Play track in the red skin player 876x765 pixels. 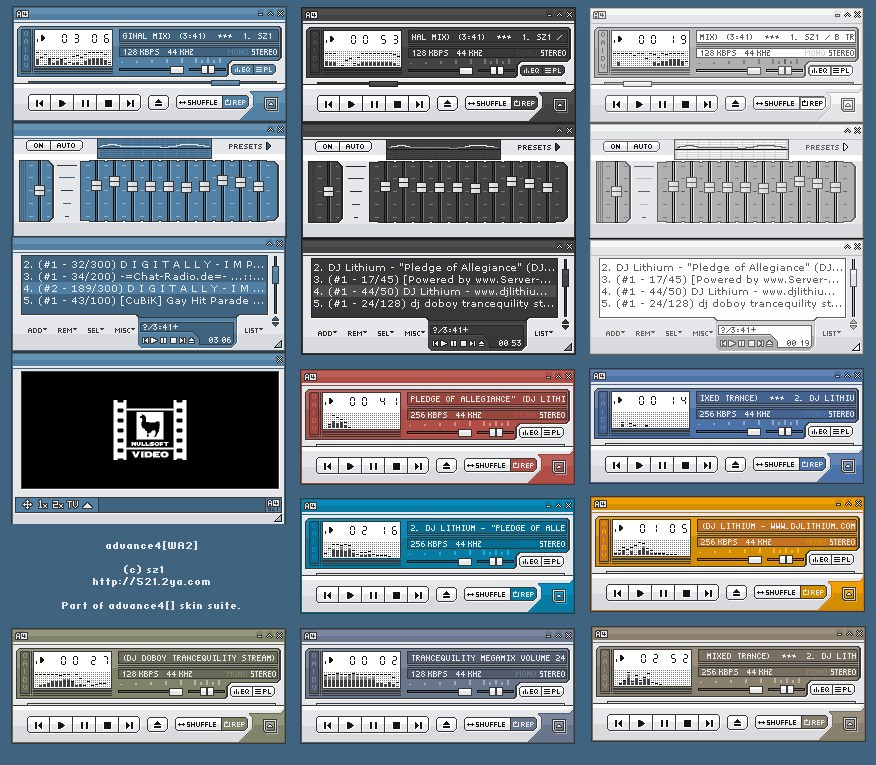[x=350, y=466]
